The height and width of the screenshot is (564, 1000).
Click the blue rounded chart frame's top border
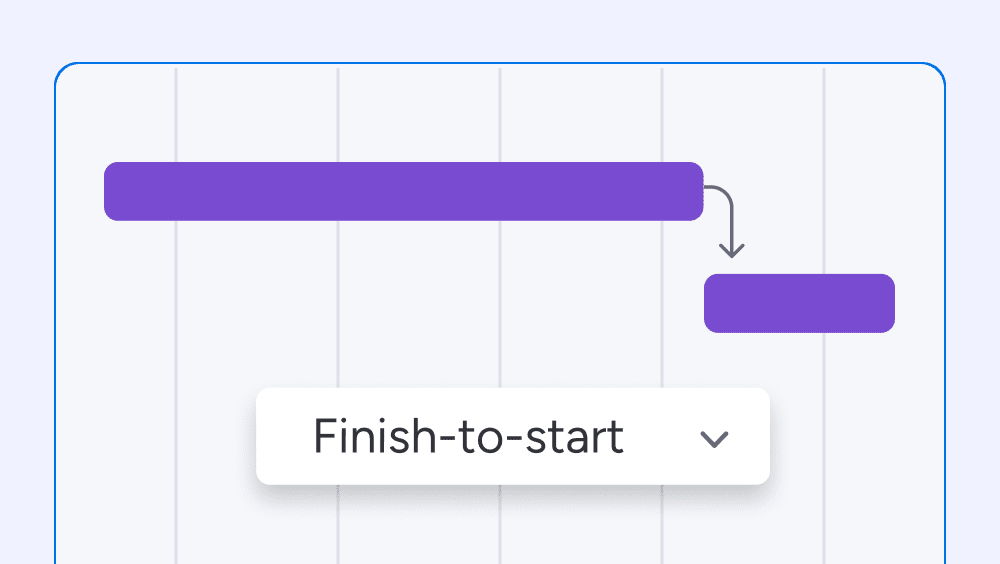tap(500, 63)
